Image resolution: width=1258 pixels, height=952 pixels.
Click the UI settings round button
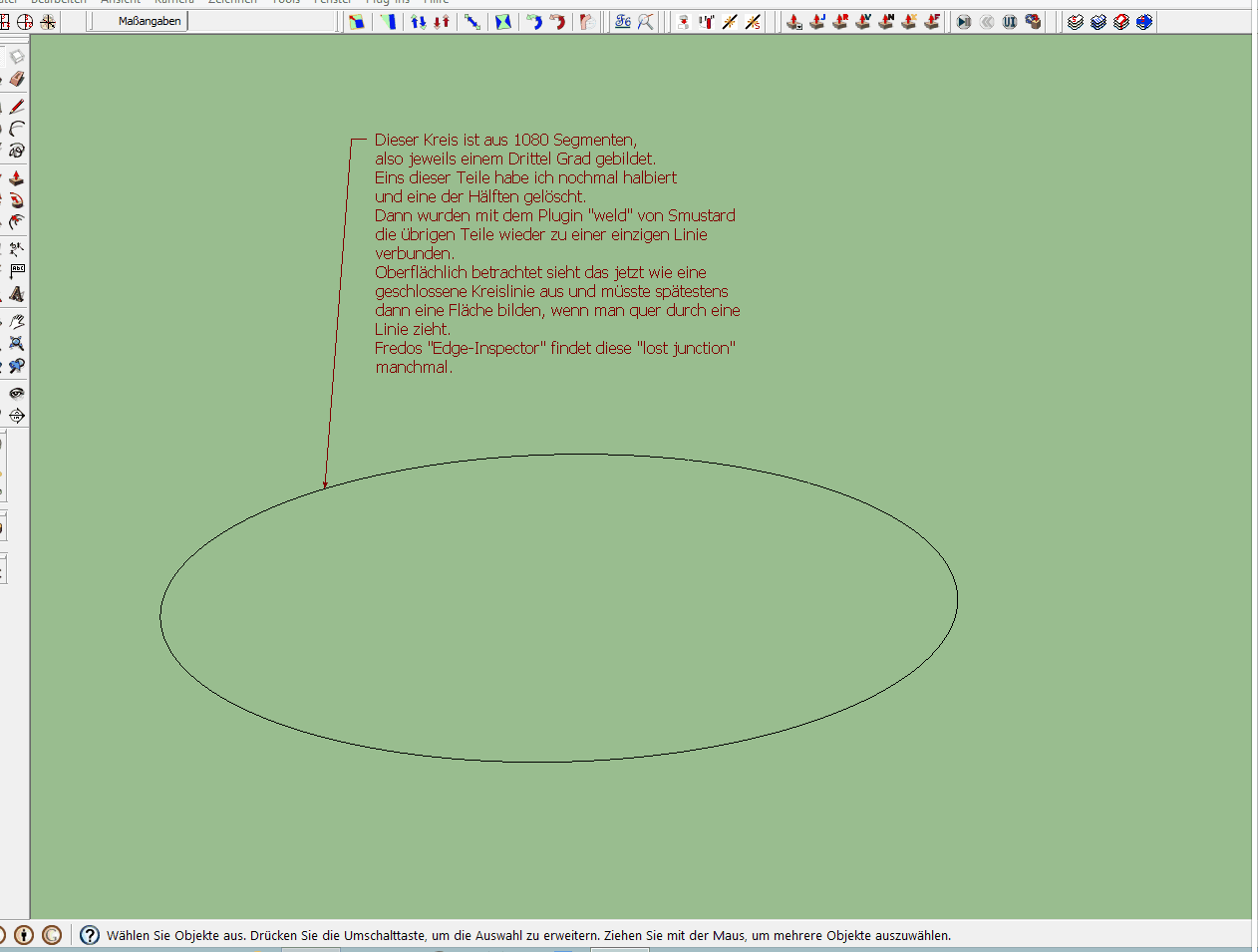[x=1010, y=21]
